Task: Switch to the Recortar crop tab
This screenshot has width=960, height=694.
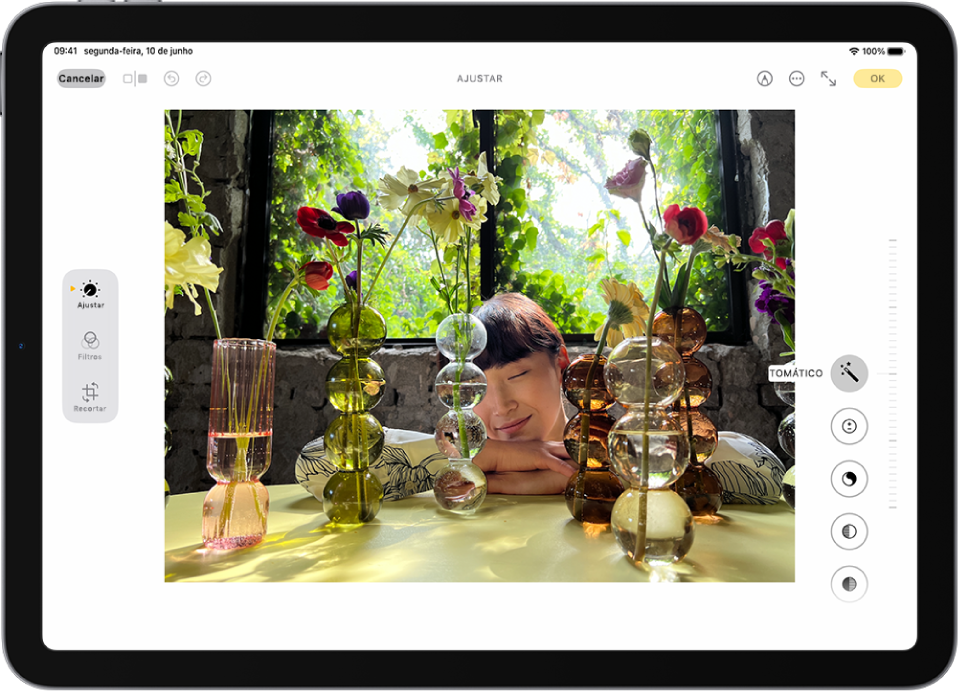Action: [x=90, y=397]
